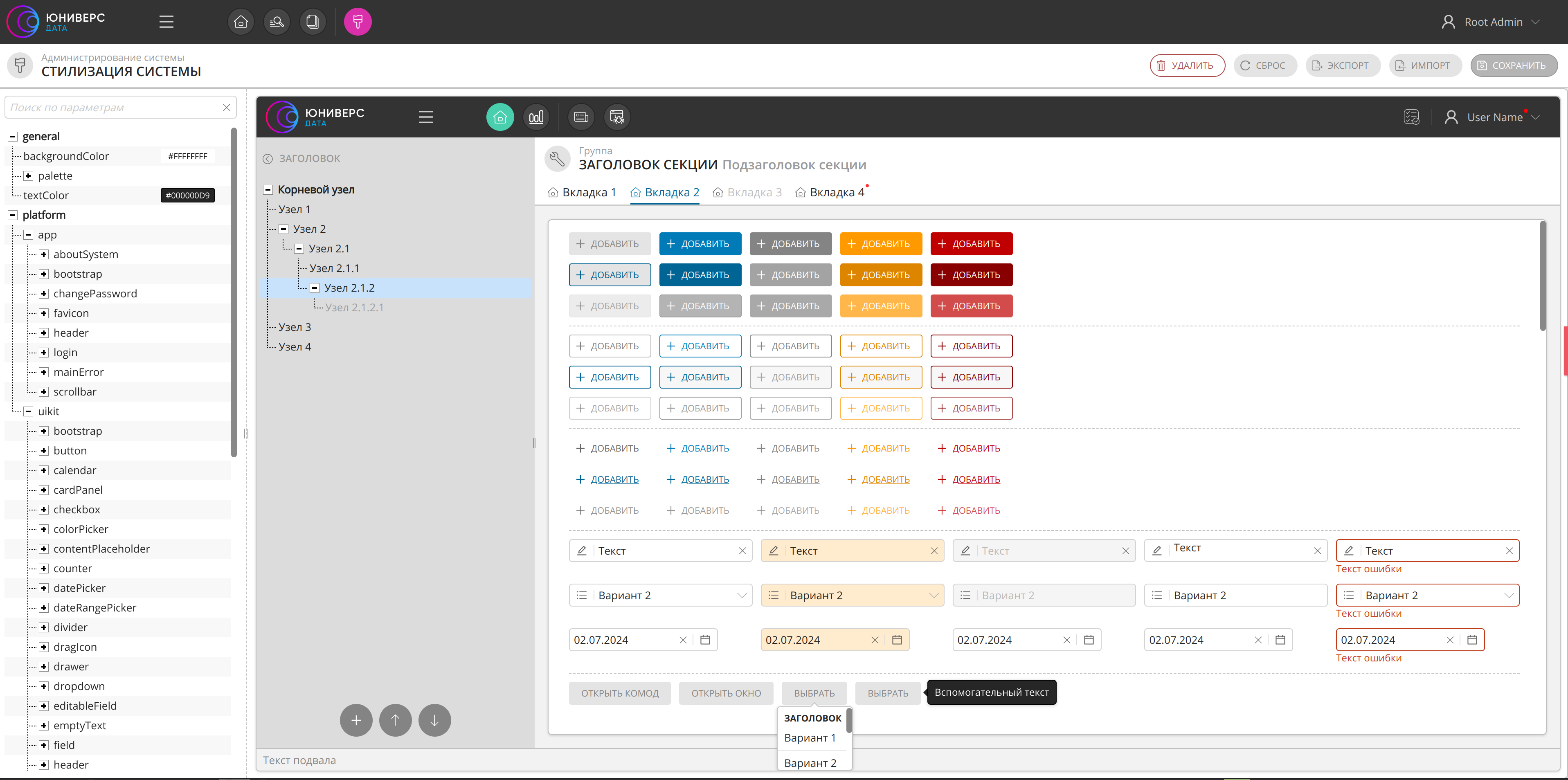Viewport: 1568px width, 780px height.
Task: Click the back arrow next to ЗАГОЛОВОК
Action: 267,159
